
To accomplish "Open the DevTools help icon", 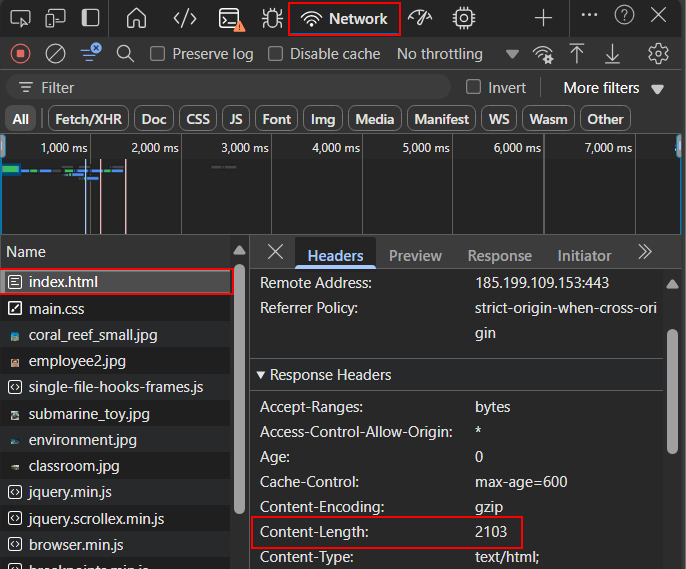I will pos(624,15).
